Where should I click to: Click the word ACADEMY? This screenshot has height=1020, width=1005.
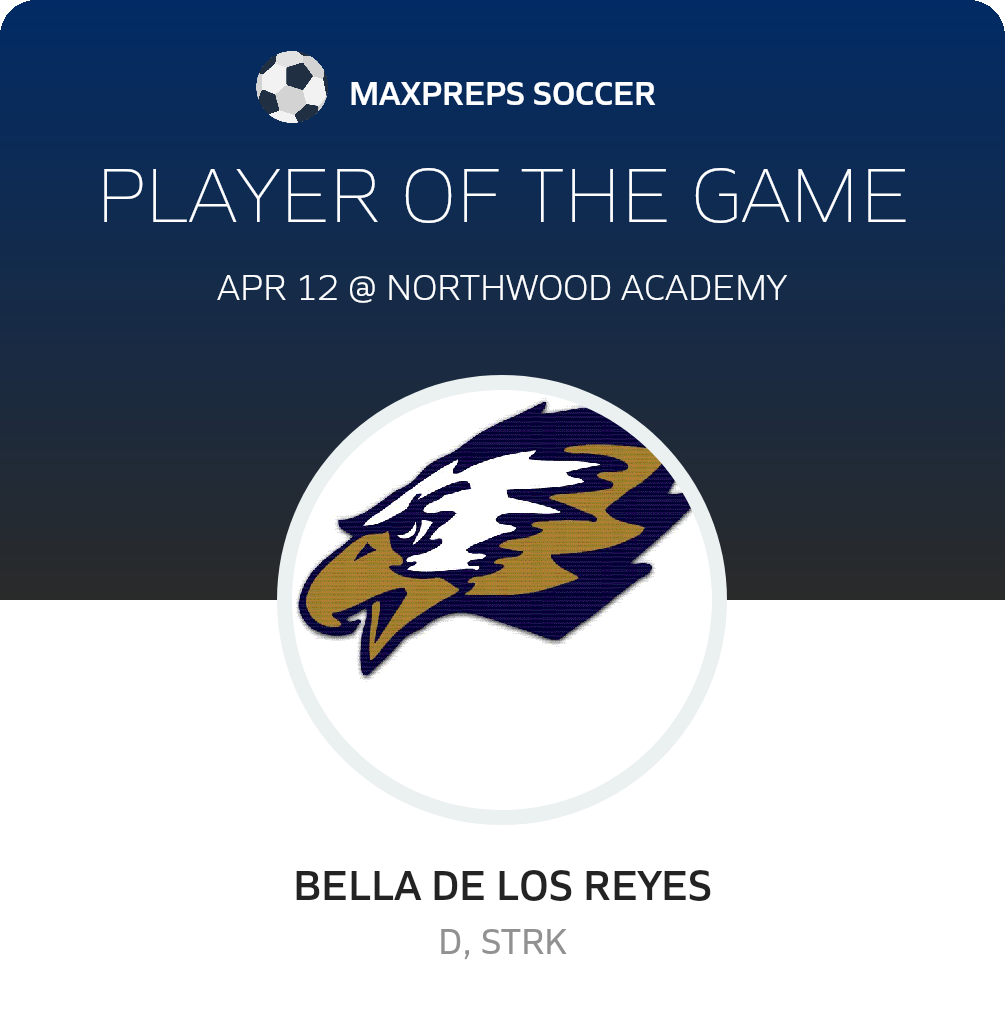[x=704, y=288]
